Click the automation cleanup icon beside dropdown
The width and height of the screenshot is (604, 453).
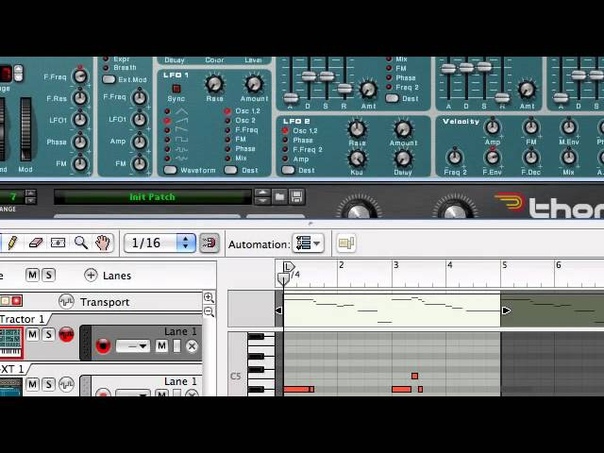click(x=346, y=243)
